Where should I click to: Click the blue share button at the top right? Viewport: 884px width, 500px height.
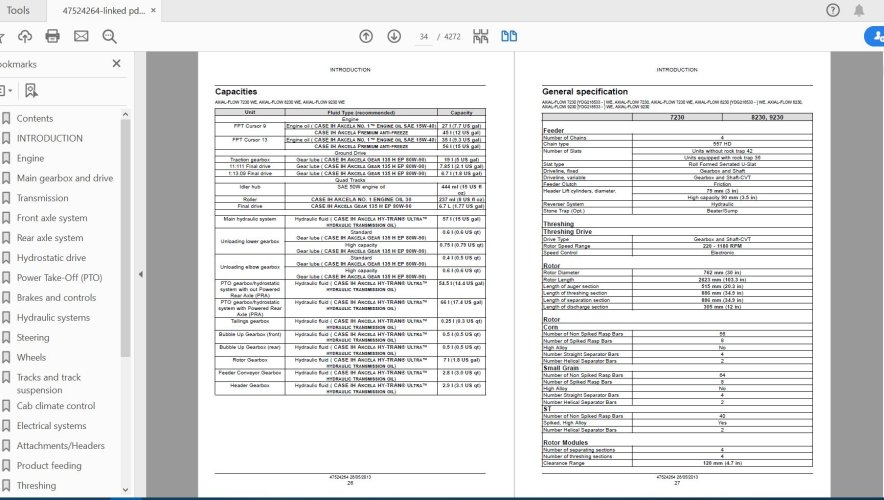874,37
